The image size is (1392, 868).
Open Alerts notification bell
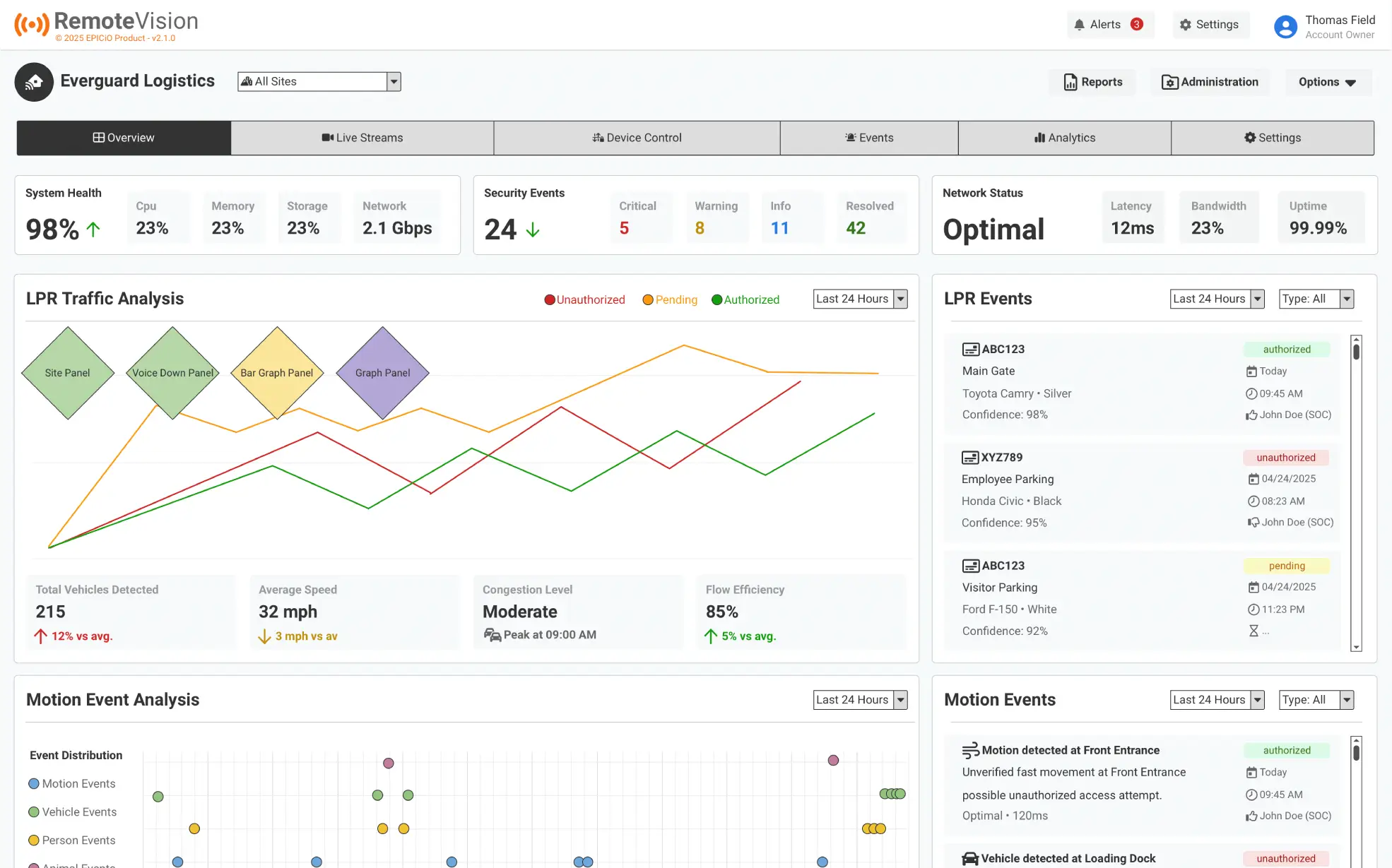pos(1080,24)
